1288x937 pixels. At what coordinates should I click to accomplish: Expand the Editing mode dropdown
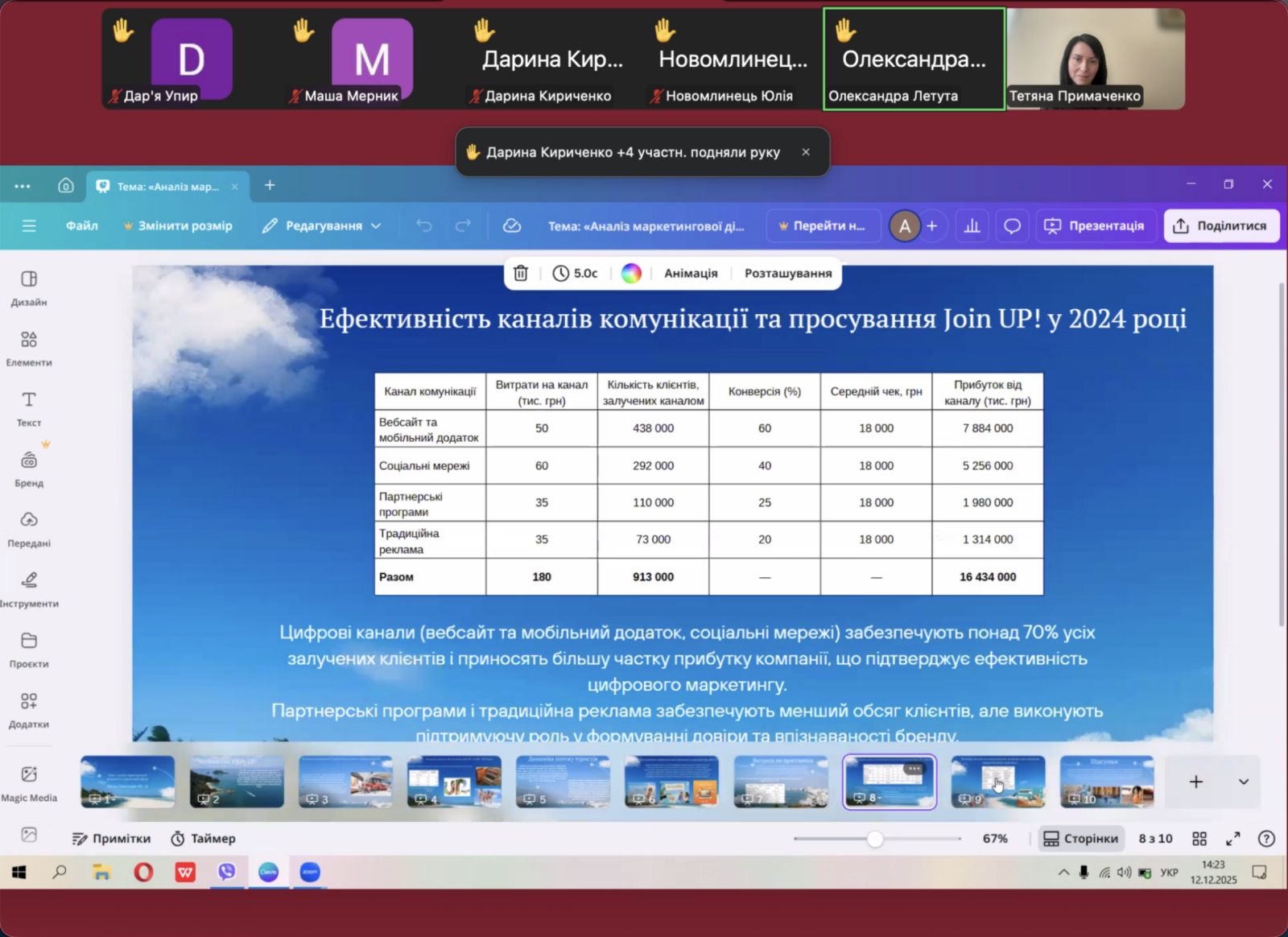pyautogui.click(x=322, y=226)
